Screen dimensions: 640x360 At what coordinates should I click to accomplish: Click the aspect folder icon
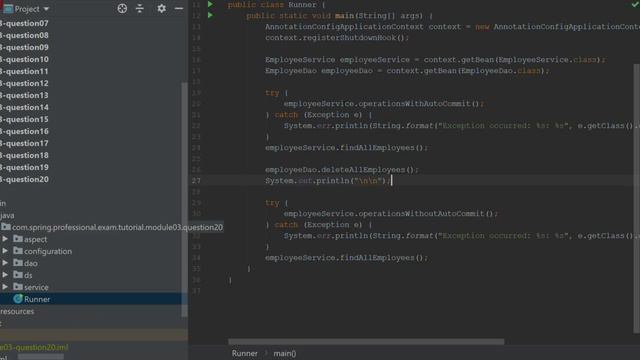tap(18, 239)
